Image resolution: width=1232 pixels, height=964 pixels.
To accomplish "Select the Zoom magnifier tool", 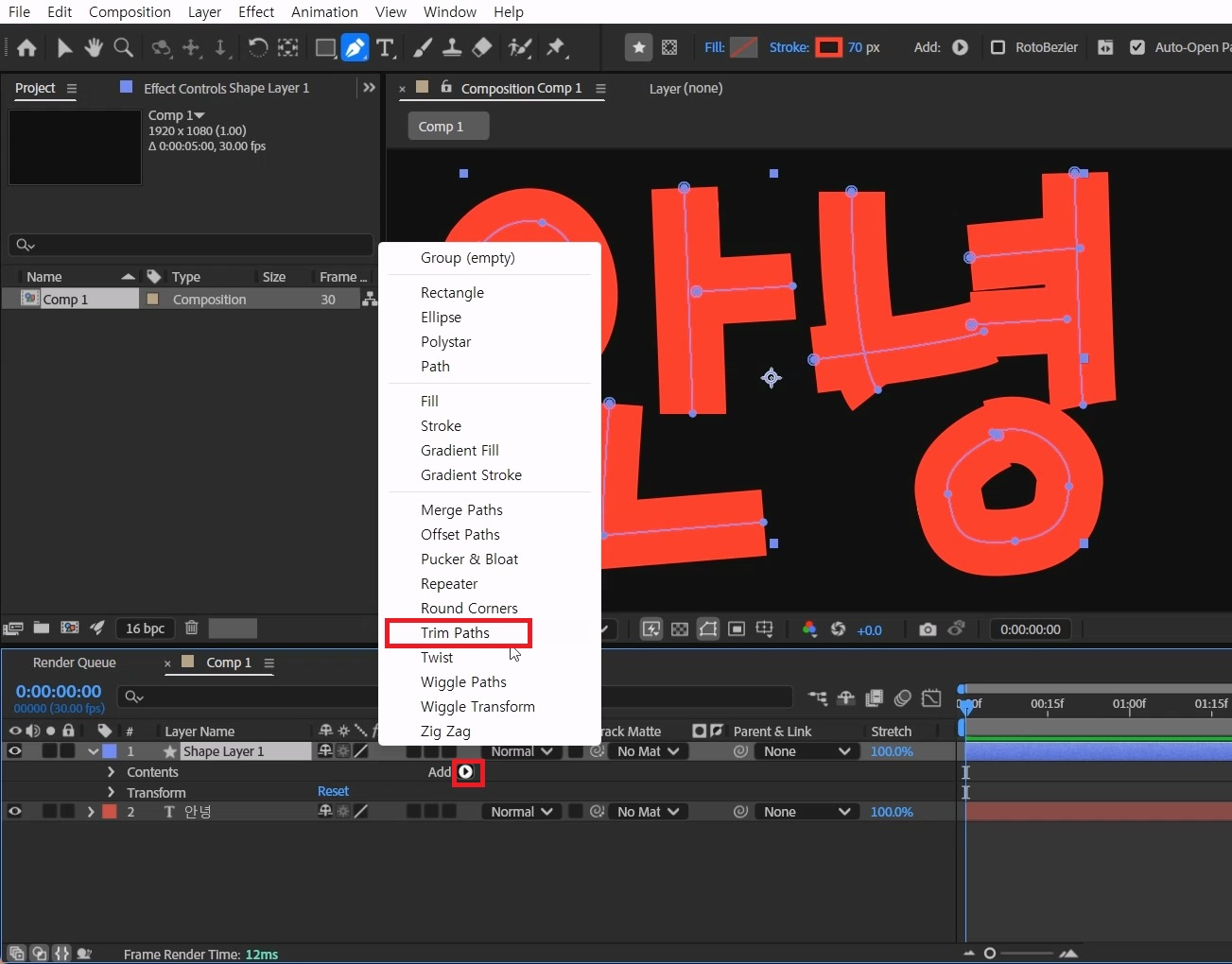I will pyautogui.click(x=123, y=47).
